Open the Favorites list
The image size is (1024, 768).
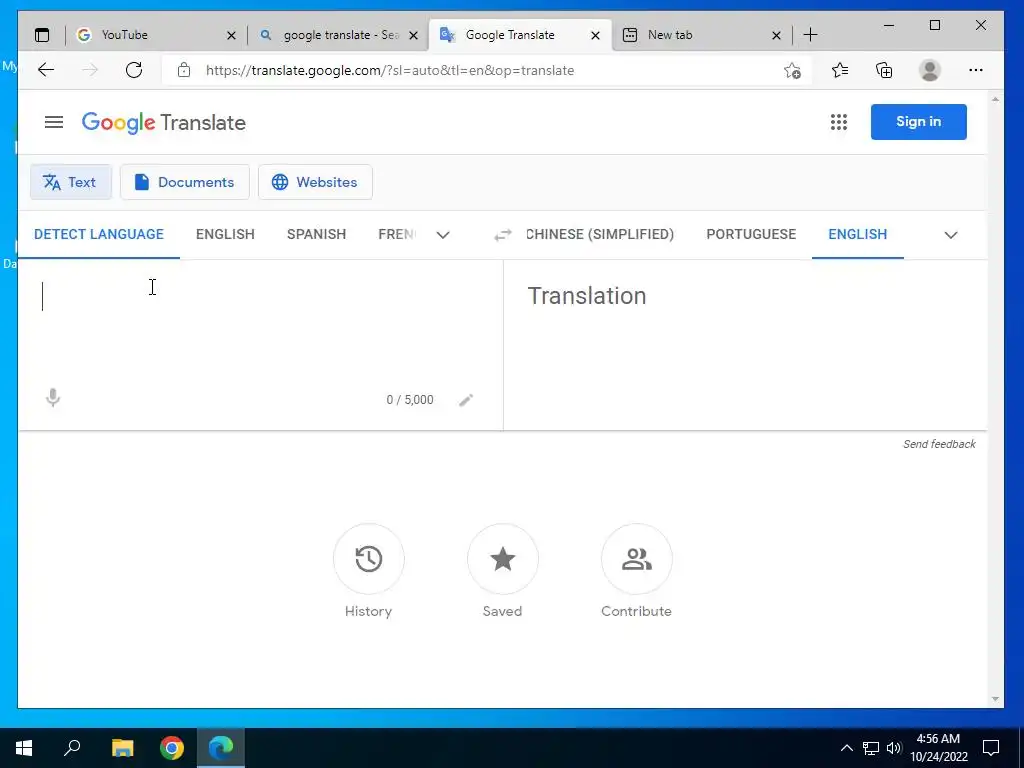click(x=840, y=70)
